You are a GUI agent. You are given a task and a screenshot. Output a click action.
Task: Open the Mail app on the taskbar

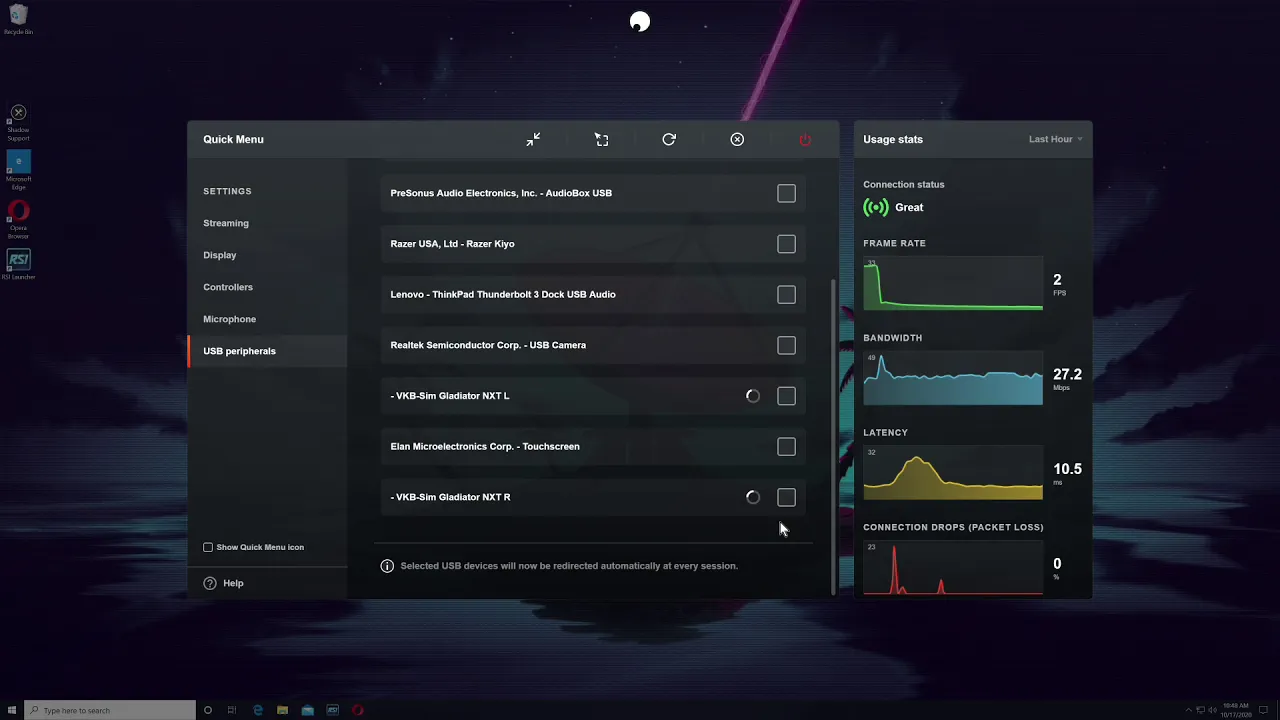click(308, 710)
